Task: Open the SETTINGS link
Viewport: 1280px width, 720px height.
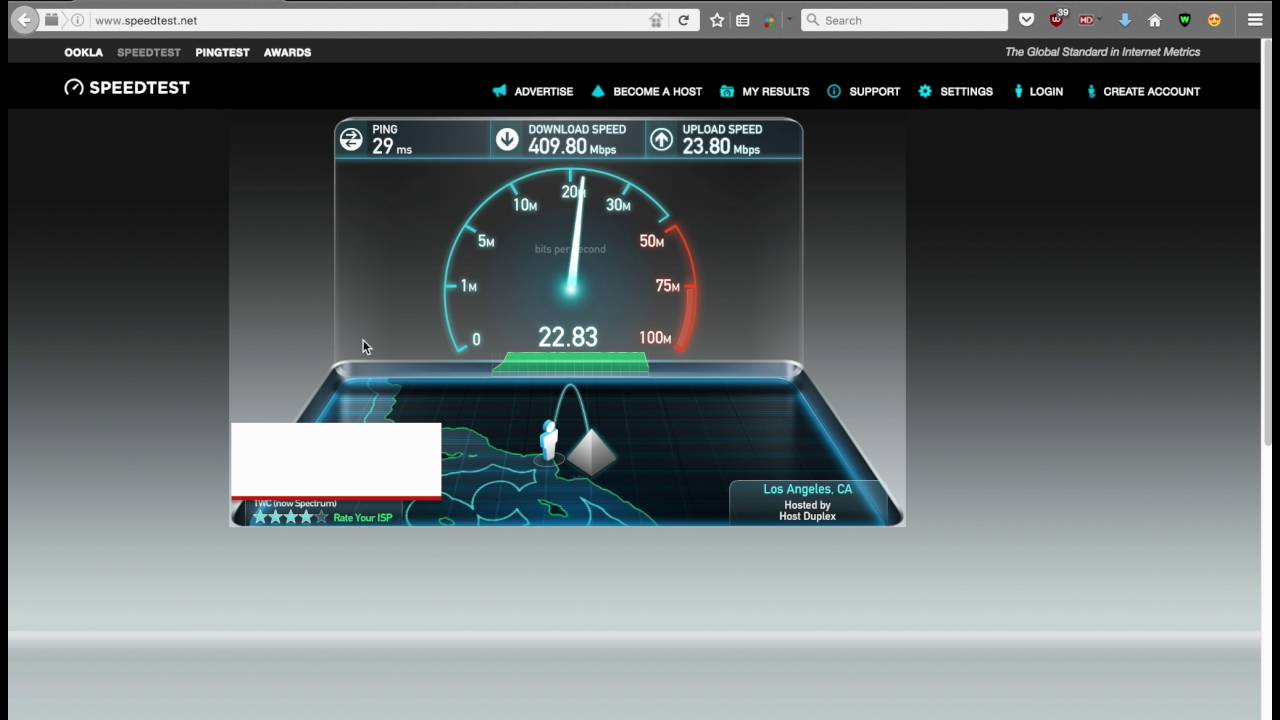Action: (967, 91)
